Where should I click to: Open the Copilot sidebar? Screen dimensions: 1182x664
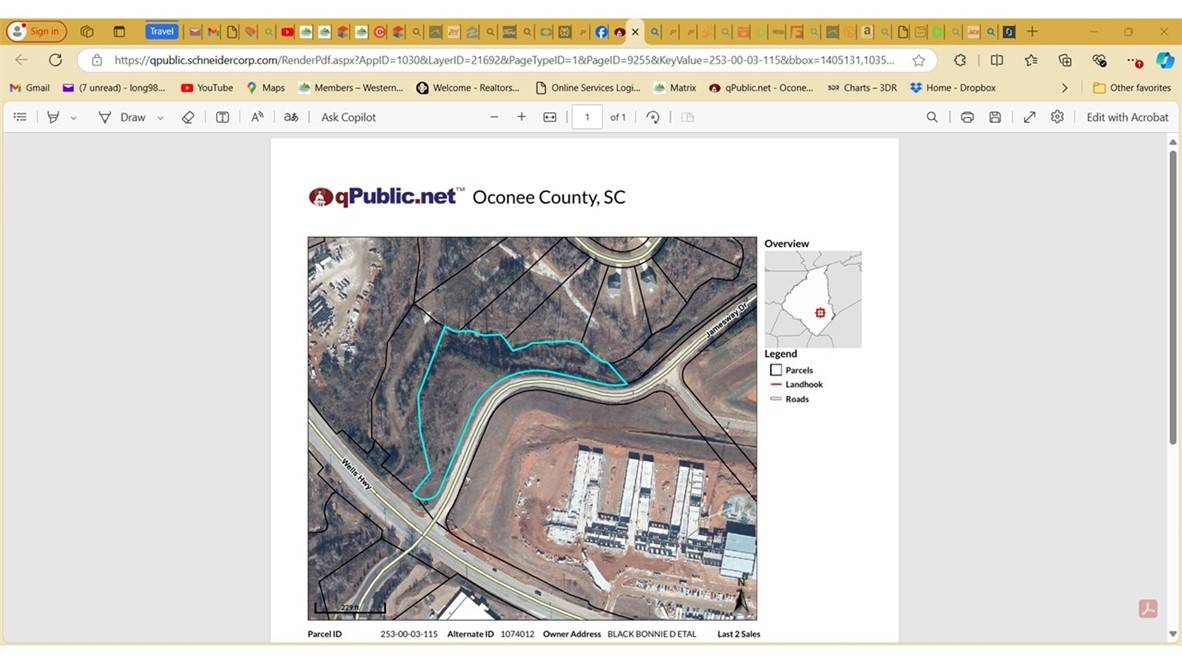click(1165, 60)
